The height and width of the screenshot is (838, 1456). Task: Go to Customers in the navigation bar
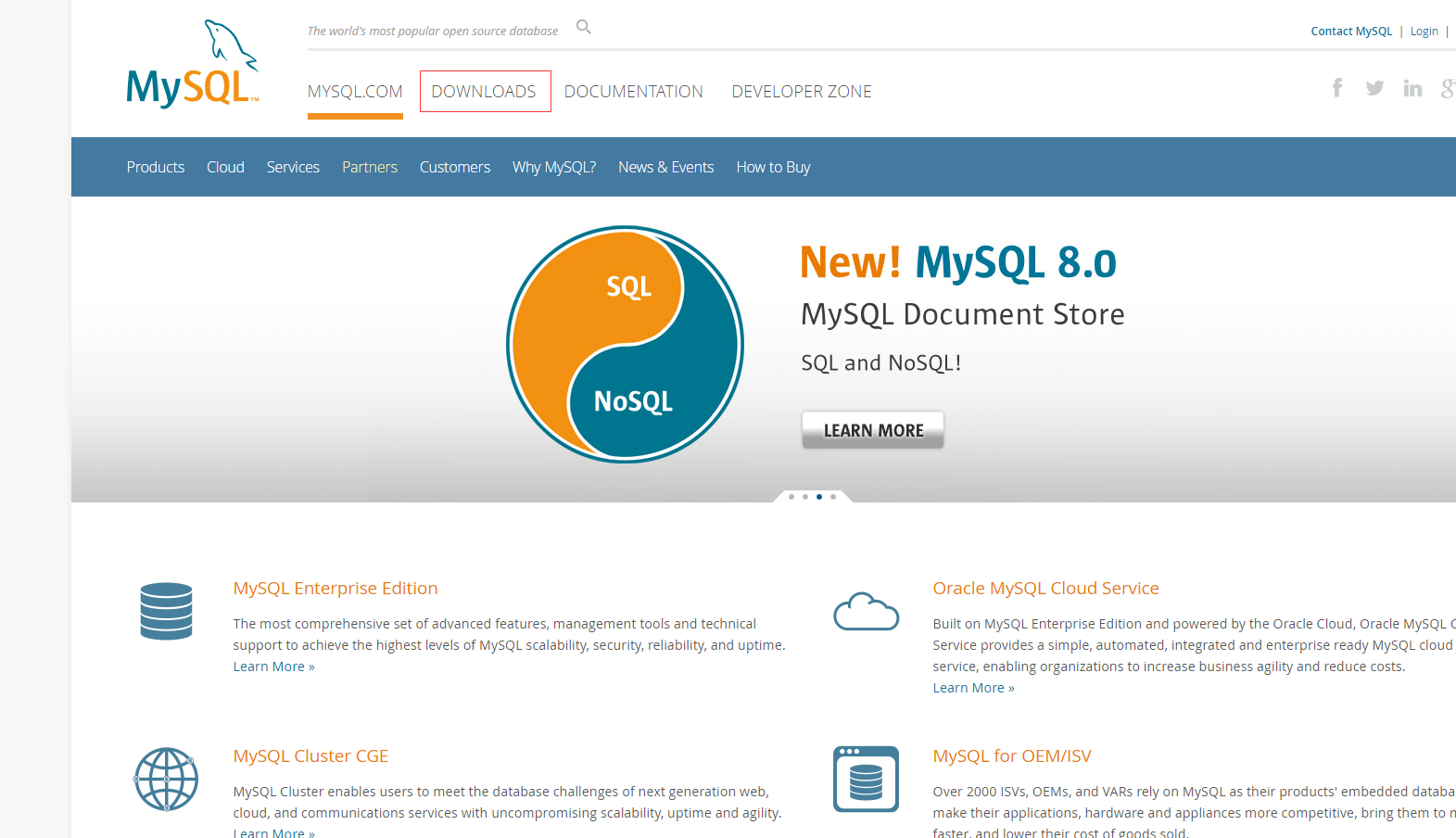455,167
